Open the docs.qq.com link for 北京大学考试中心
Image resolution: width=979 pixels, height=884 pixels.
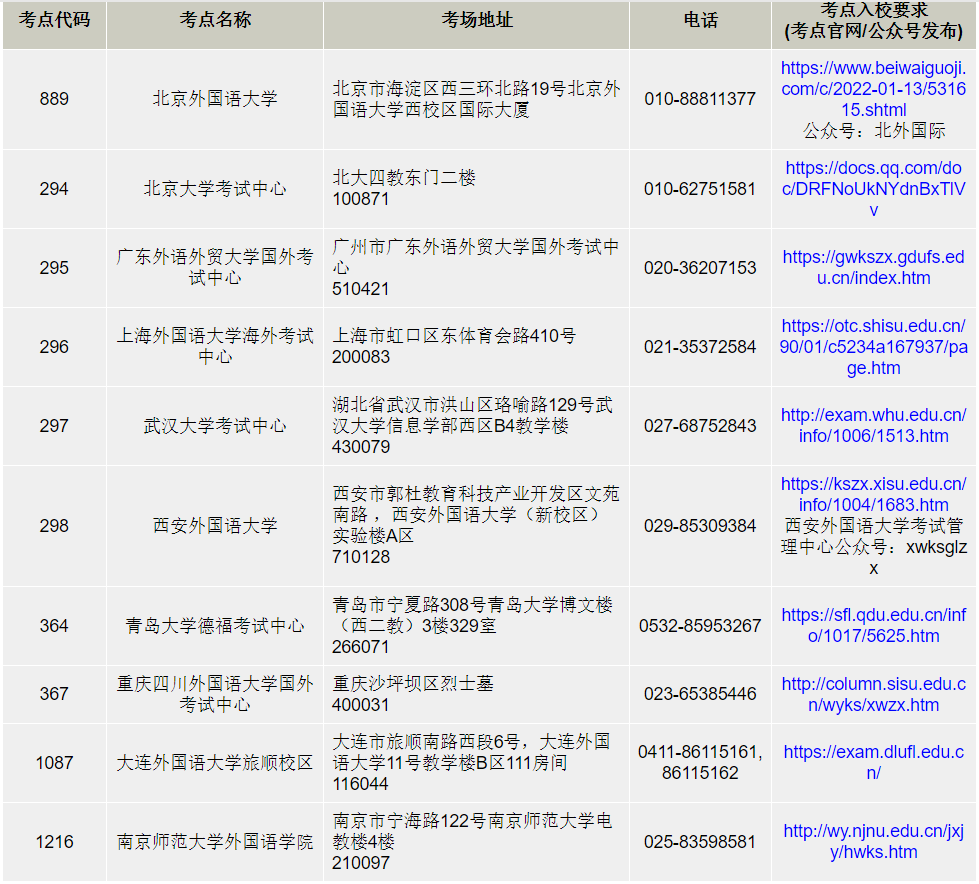click(x=873, y=189)
